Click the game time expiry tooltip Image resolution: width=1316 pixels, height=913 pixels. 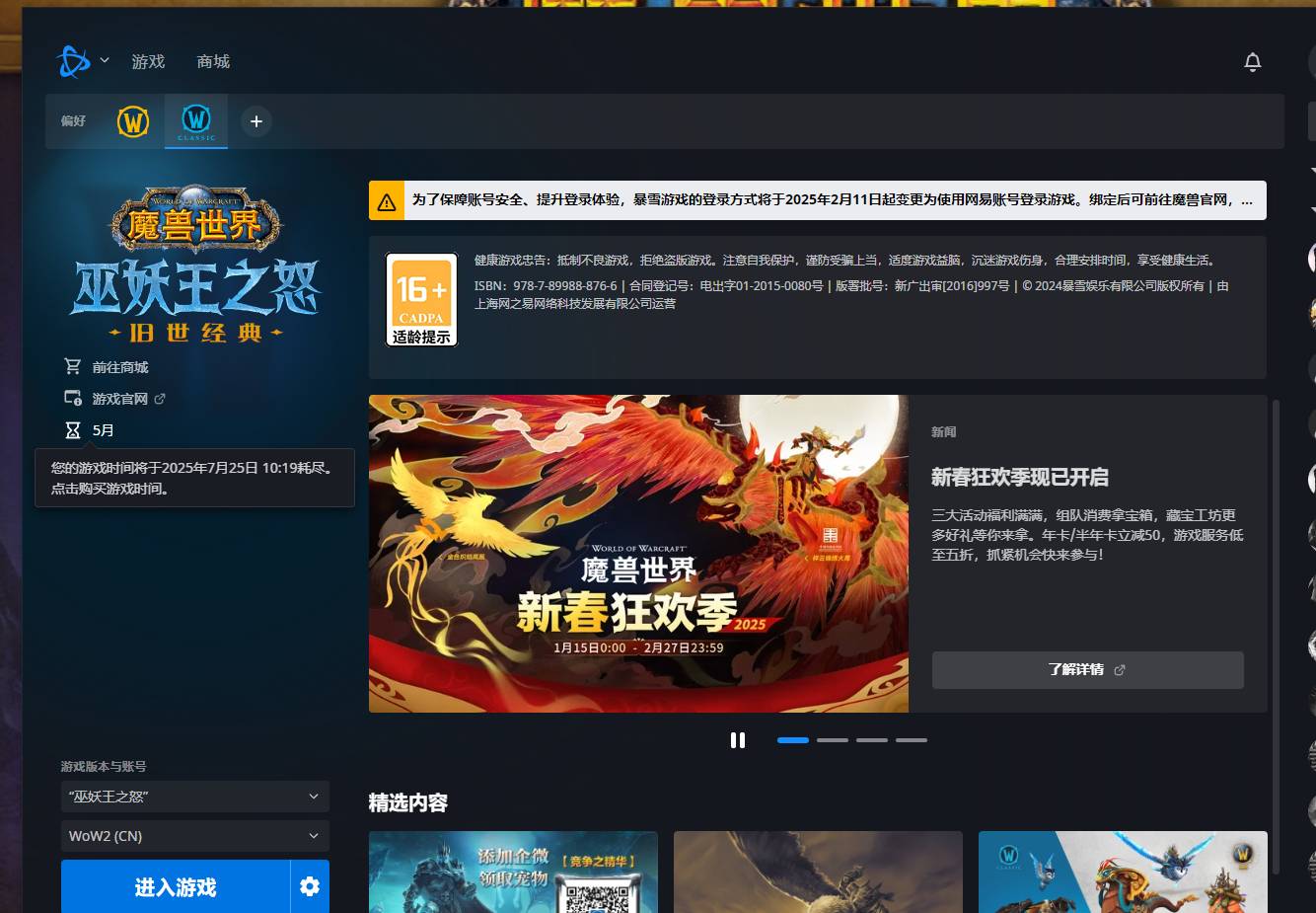(x=194, y=478)
